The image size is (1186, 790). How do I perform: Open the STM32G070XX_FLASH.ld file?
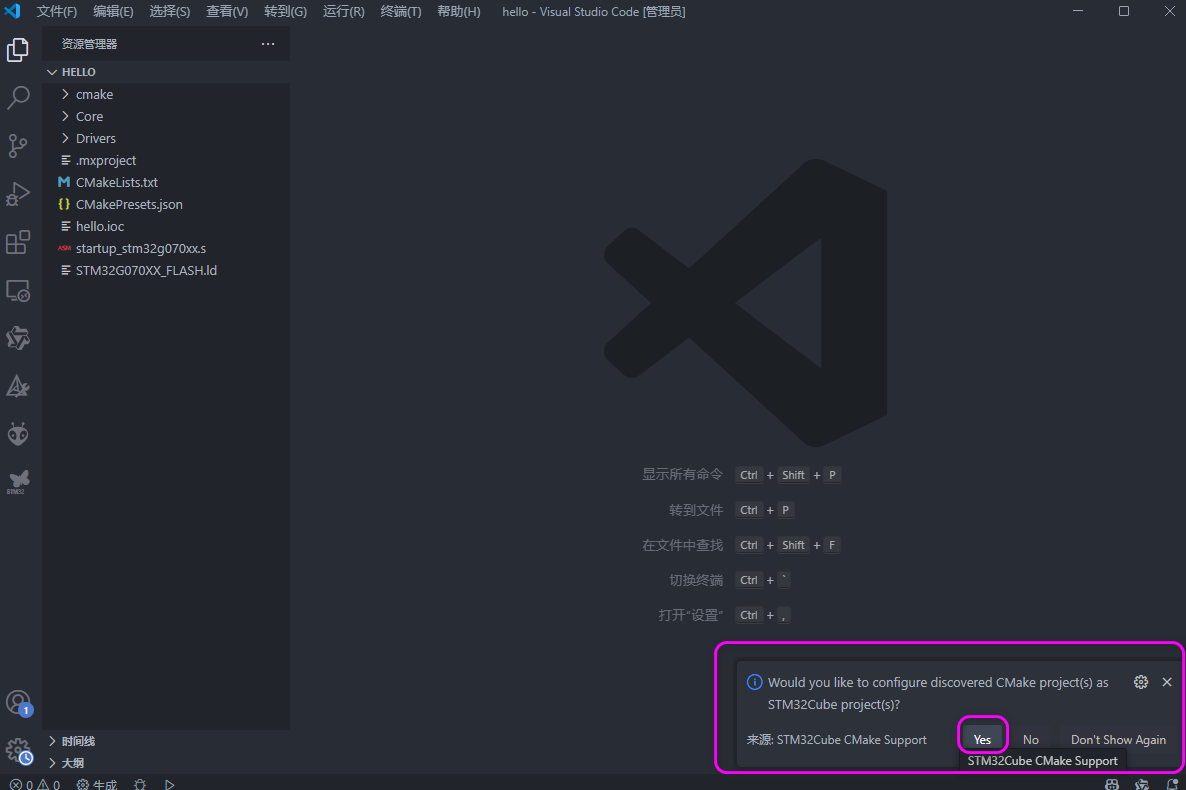click(x=166, y=270)
